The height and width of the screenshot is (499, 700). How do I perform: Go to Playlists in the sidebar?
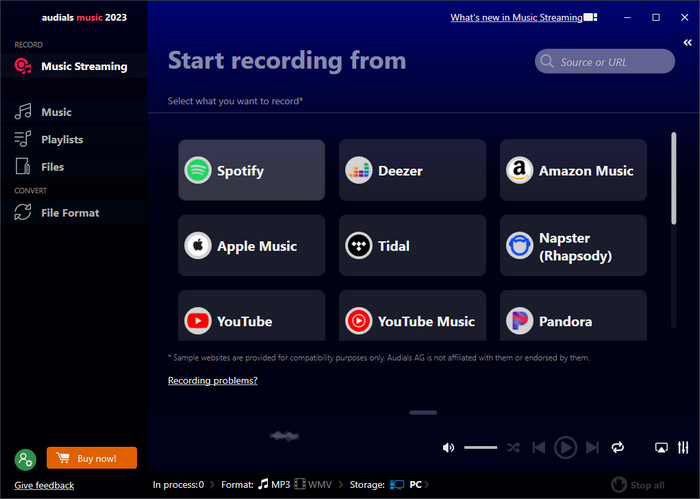tap(74, 139)
